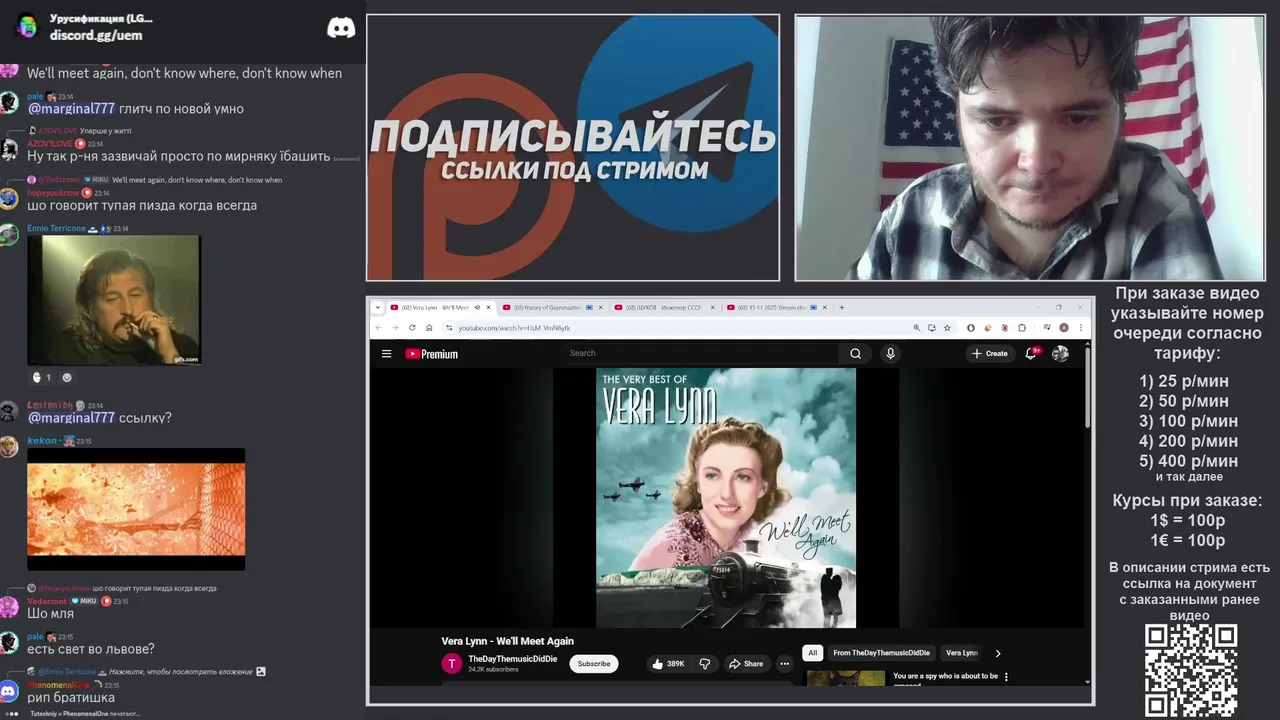Click username kekon in chat
1280x720 pixels.
[x=42, y=440]
